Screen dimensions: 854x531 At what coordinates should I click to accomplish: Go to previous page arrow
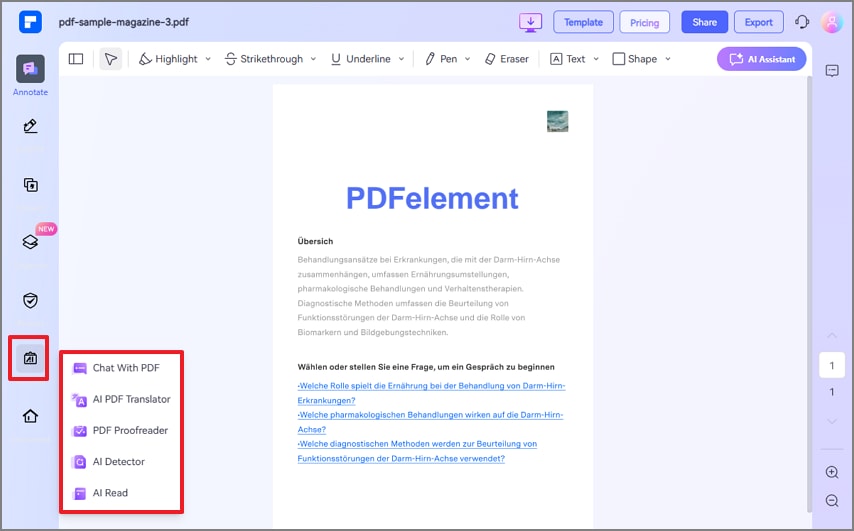click(832, 335)
